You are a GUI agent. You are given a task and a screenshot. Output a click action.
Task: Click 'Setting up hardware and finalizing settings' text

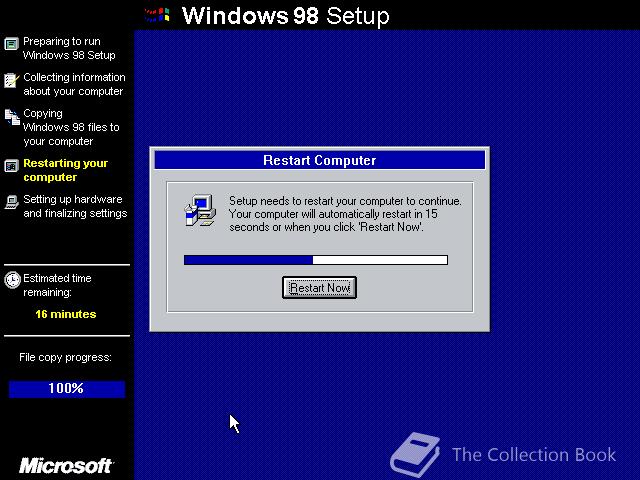click(x=75, y=206)
